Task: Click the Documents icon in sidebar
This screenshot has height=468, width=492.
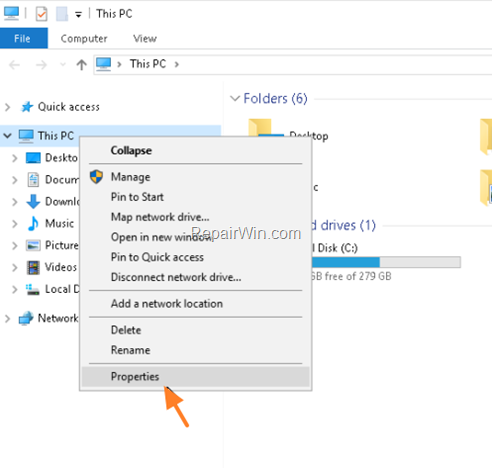Action: pyautogui.click(x=33, y=180)
